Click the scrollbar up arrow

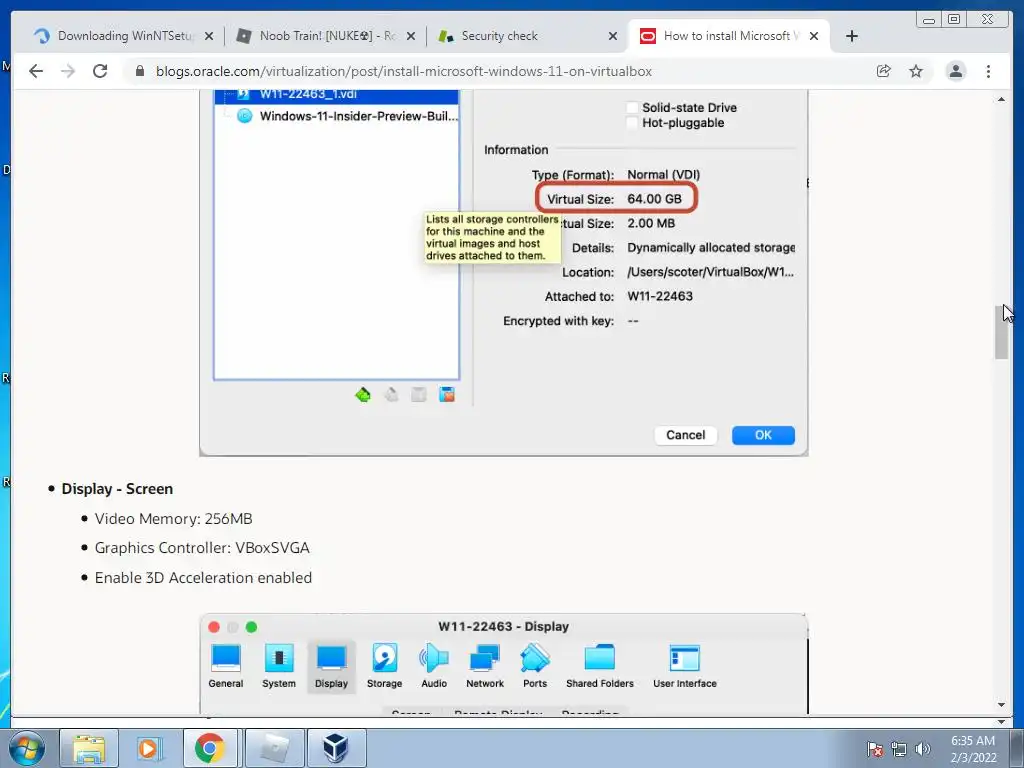point(1001,99)
